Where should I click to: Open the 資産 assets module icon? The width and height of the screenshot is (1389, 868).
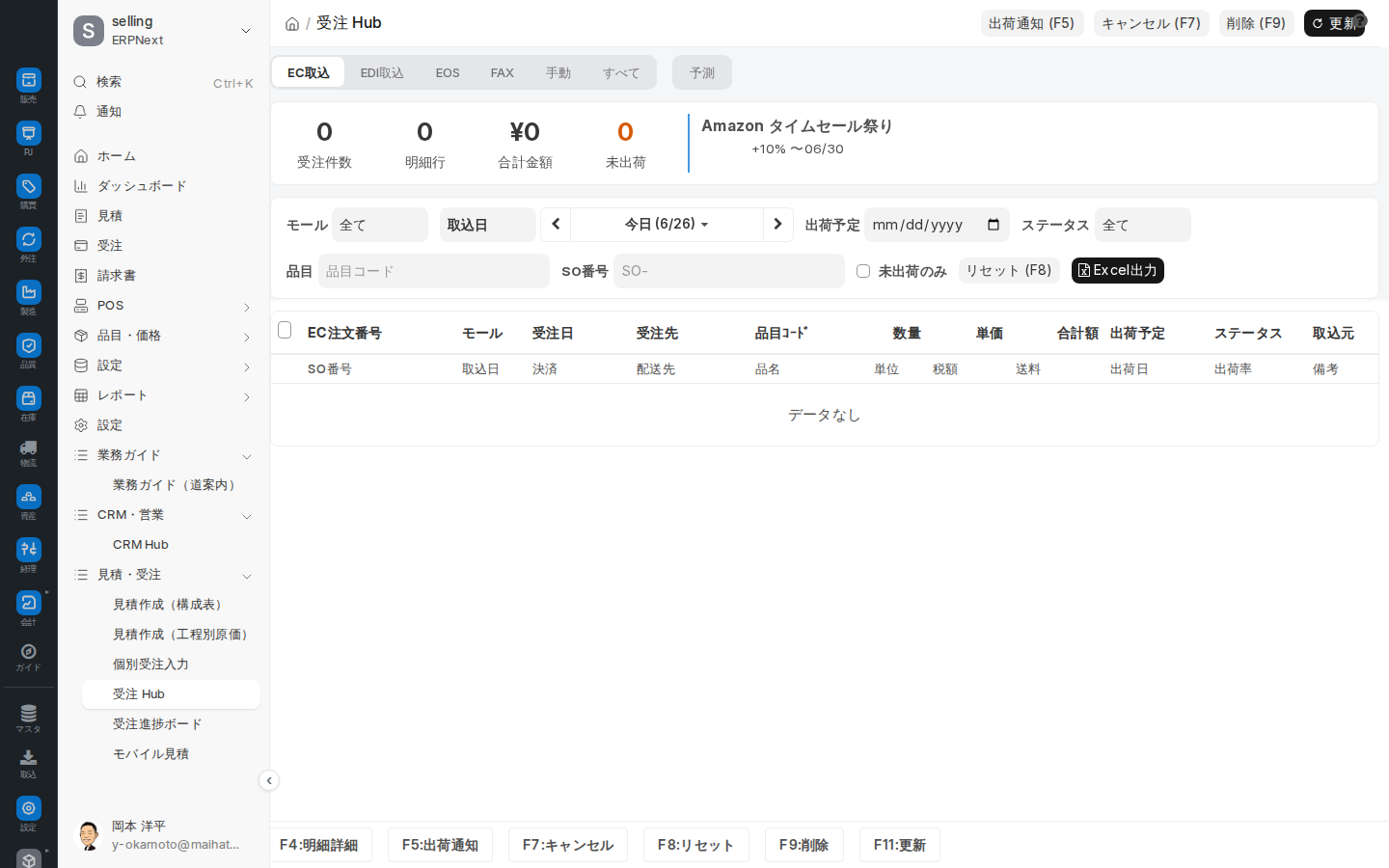pos(28,497)
